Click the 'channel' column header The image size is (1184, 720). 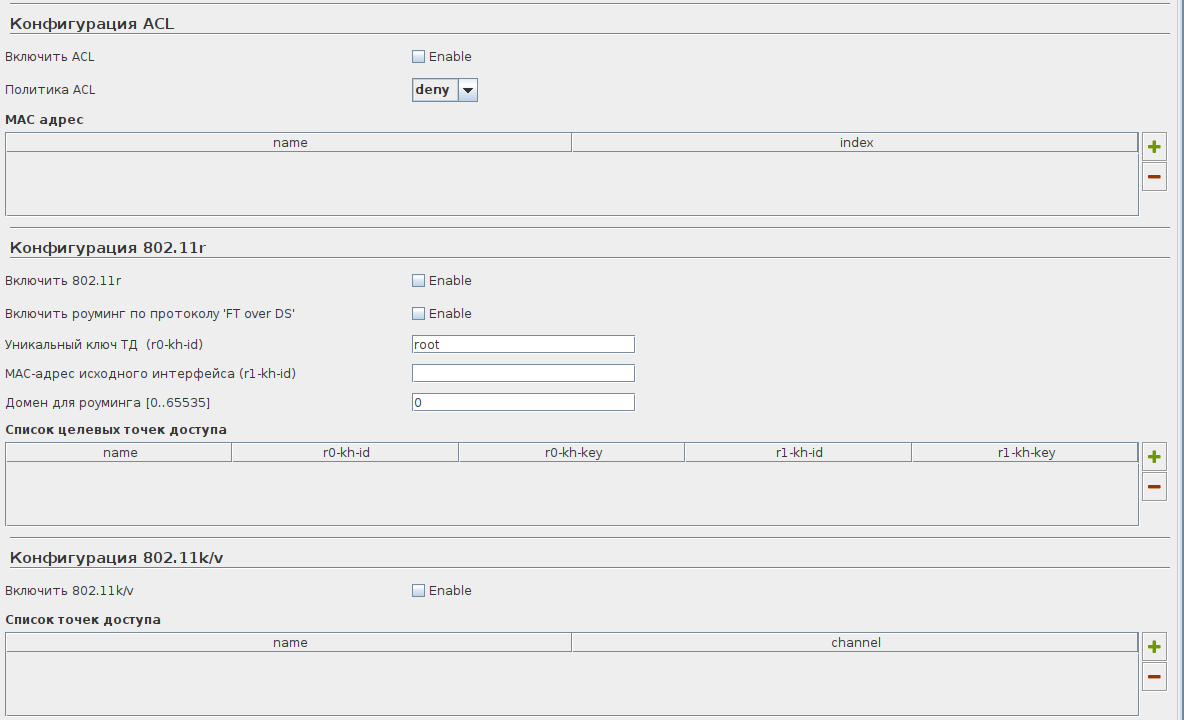pyautogui.click(x=856, y=642)
